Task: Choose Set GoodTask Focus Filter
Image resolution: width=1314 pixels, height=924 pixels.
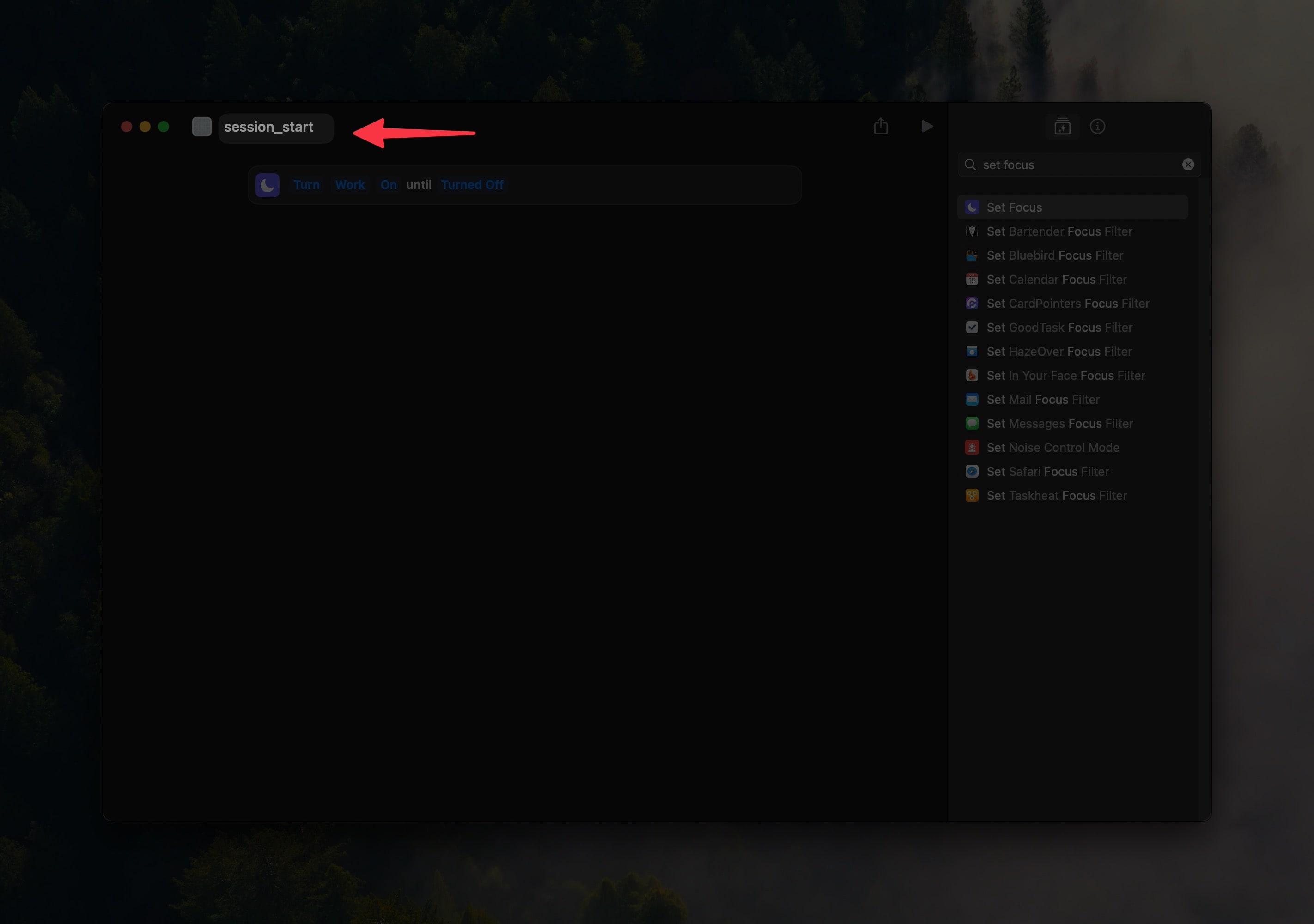Action: (1059, 327)
